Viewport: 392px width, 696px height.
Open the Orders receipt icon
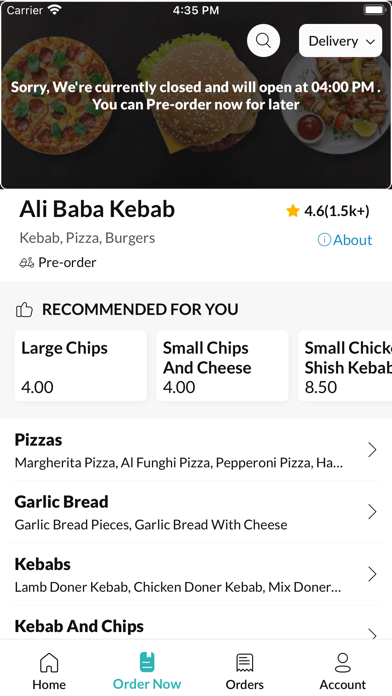pyautogui.click(x=245, y=663)
